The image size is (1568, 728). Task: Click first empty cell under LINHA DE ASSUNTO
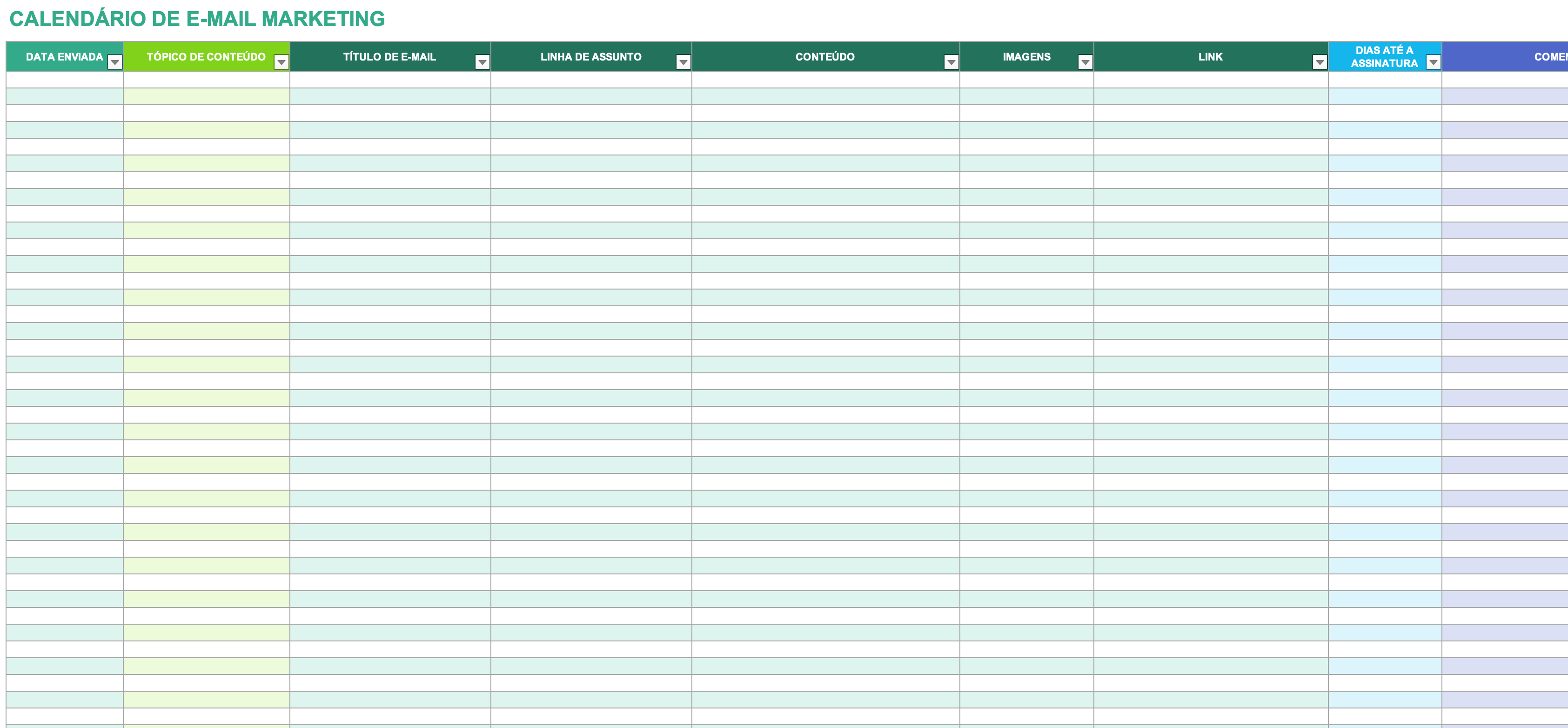(x=591, y=80)
